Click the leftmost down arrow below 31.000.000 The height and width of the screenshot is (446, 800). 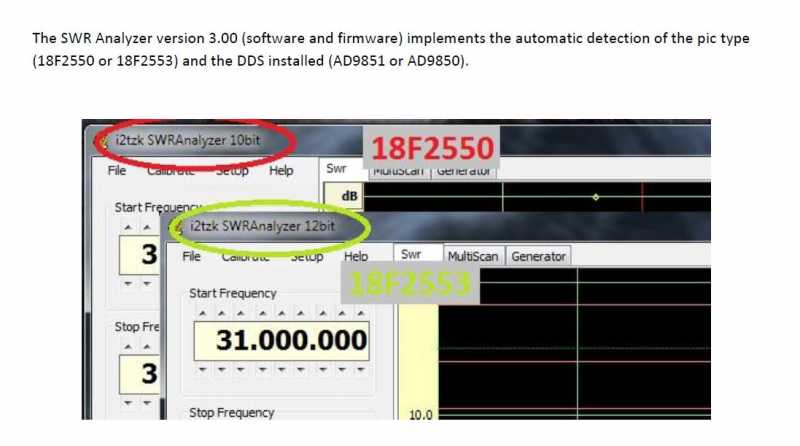click(x=202, y=368)
